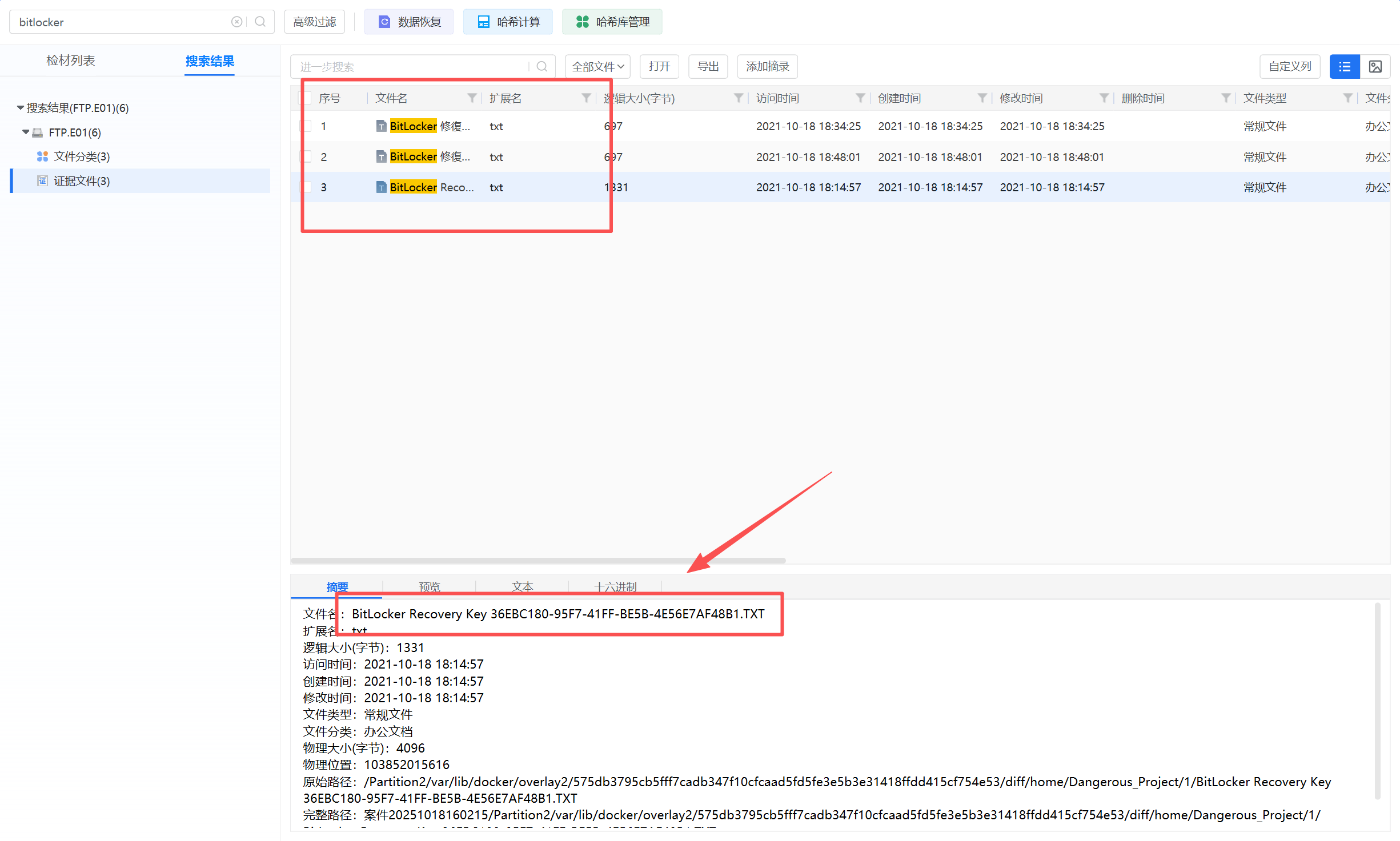Viewport: 1400px width, 841px height.
Task: Open the 十六进制 tab
Action: [615, 587]
